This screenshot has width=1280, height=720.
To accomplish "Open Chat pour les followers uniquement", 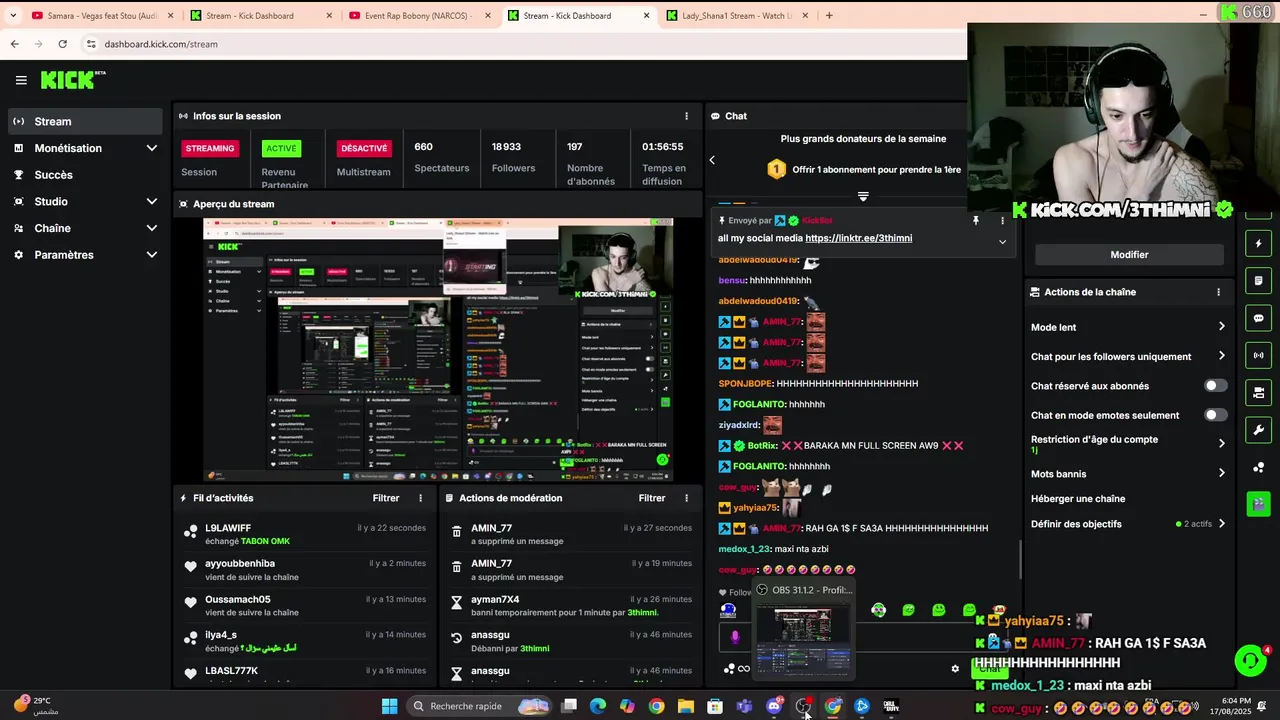I will [x=1128, y=356].
